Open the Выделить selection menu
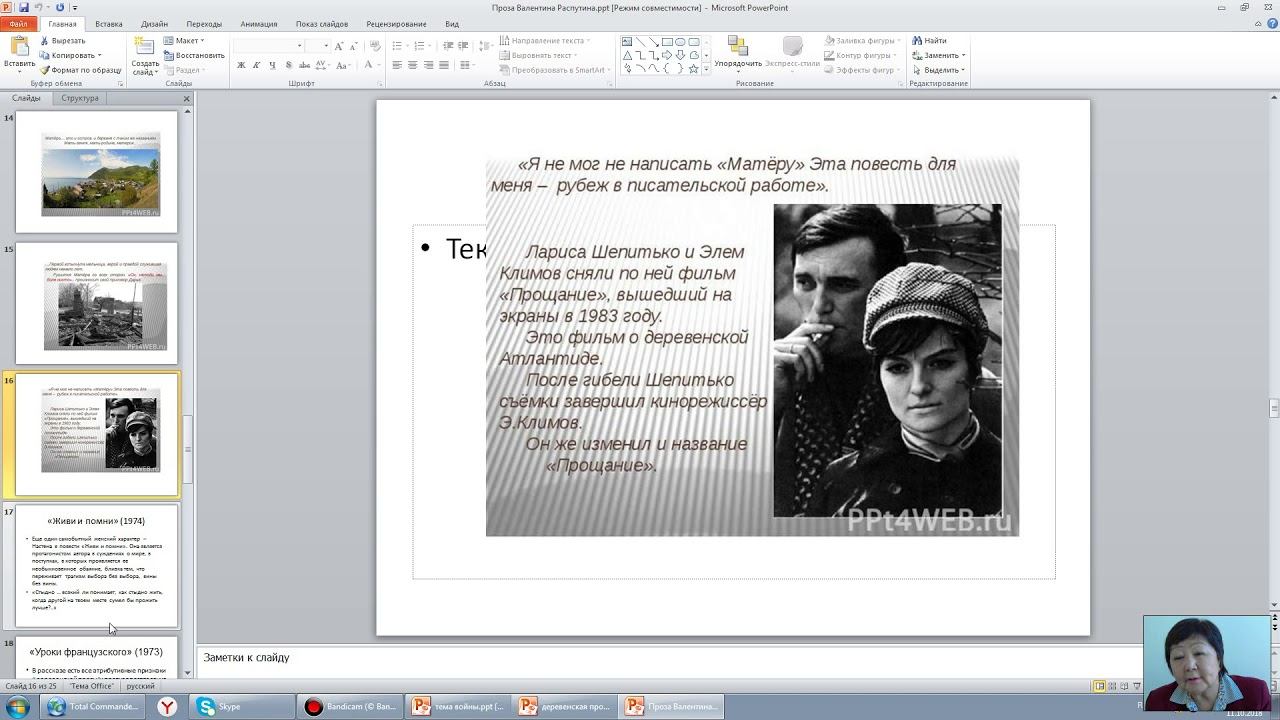 [938, 70]
